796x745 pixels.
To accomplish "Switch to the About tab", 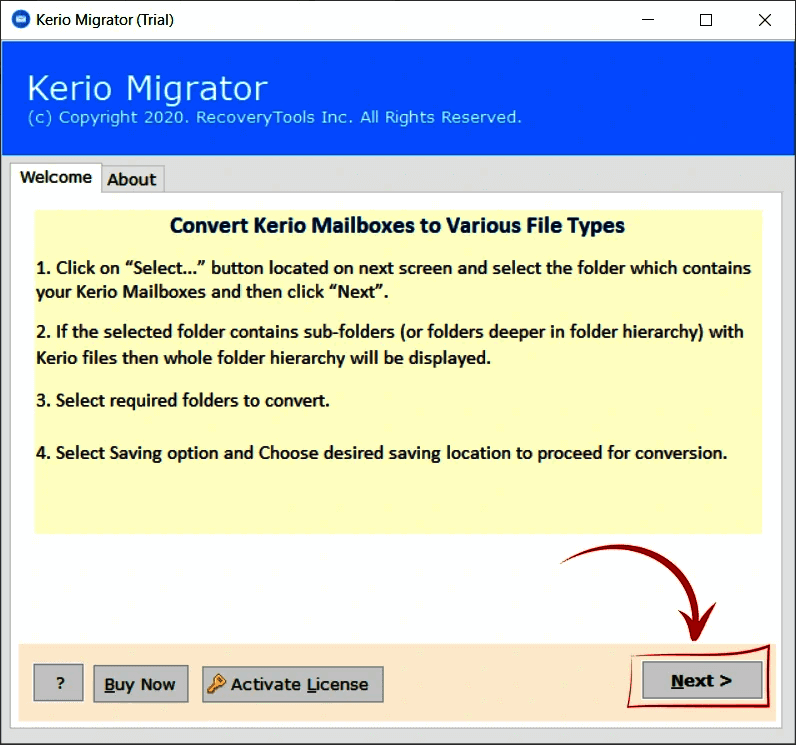I will 131,179.
